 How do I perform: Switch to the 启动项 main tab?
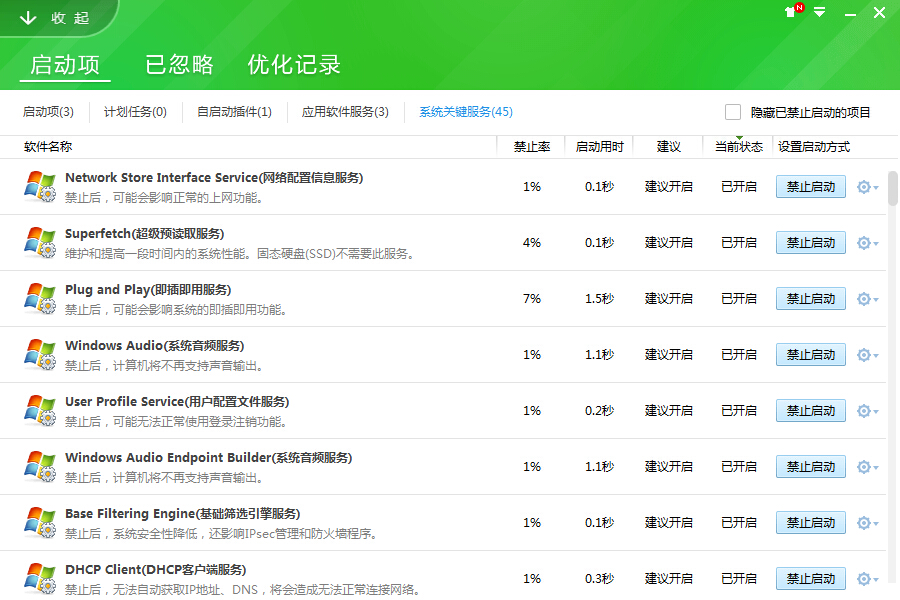click(x=65, y=64)
